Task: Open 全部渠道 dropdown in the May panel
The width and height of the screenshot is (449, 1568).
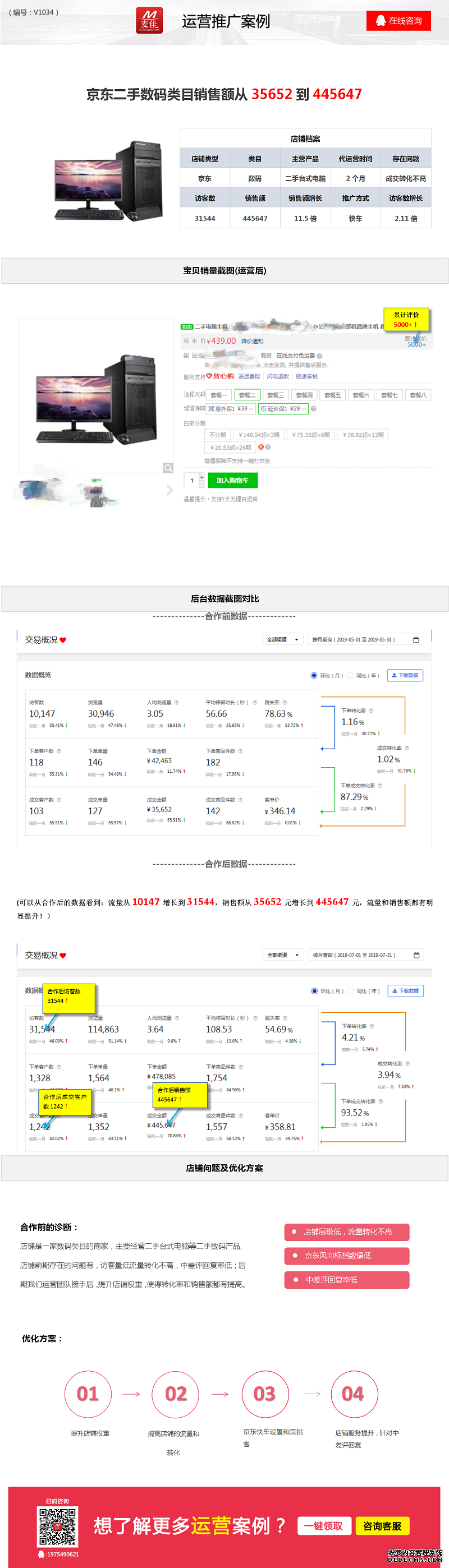Action: [283, 639]
